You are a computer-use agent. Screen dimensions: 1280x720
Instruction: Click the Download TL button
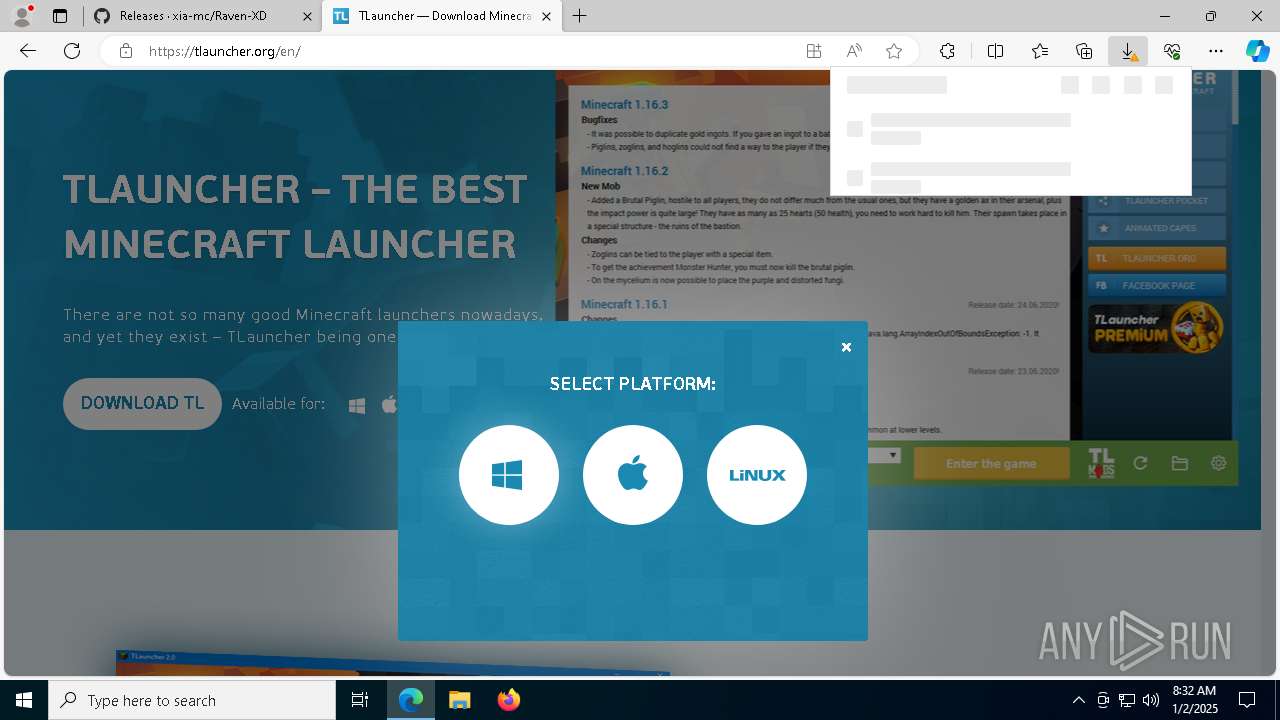coord(142,403)
